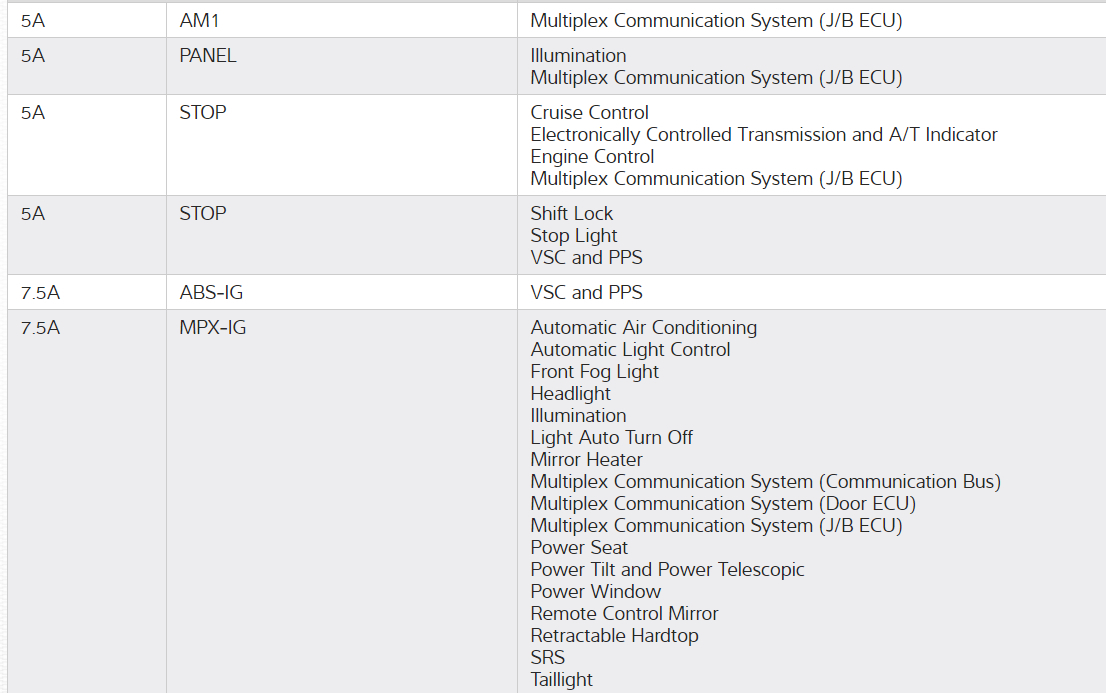This screenshot has width=1106, height=693.
Task: Select the Front Fog Light entry
Action: coord(594,371)
